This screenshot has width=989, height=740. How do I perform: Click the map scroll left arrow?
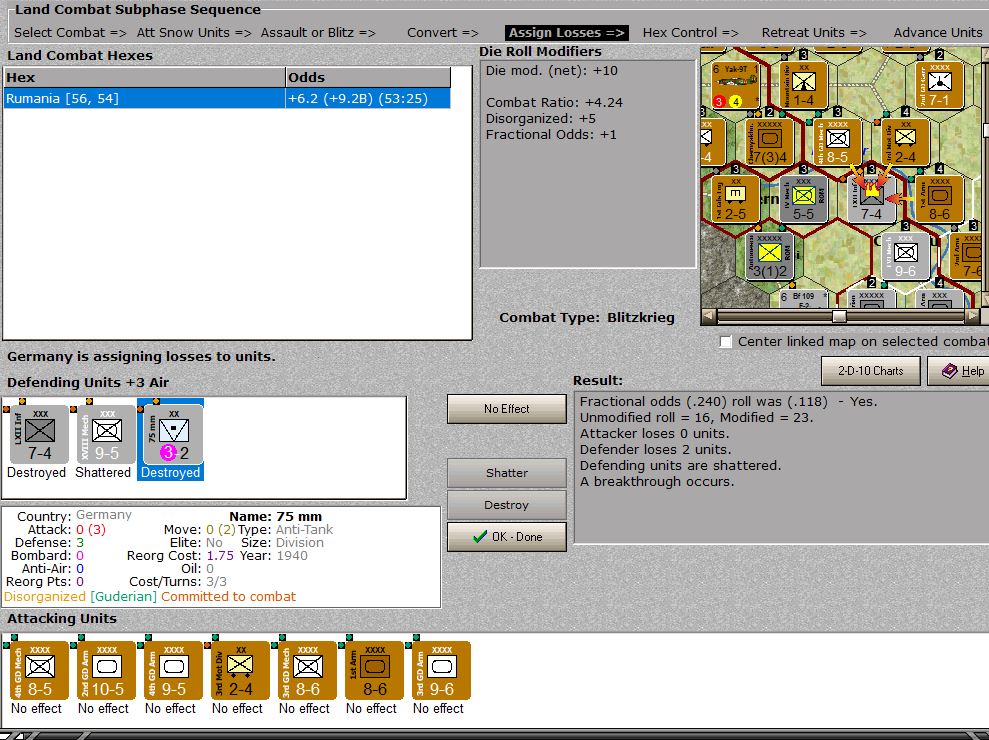pos(709,315)
